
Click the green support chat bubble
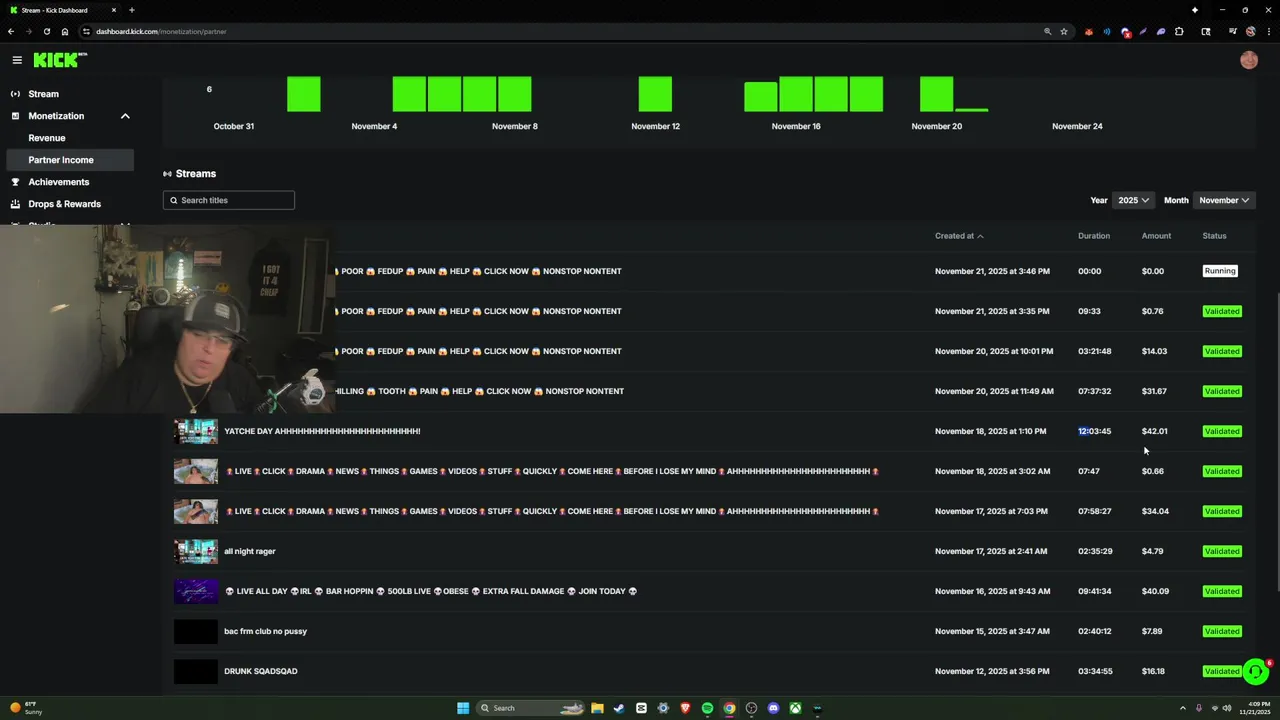(x=1255, y=671)
